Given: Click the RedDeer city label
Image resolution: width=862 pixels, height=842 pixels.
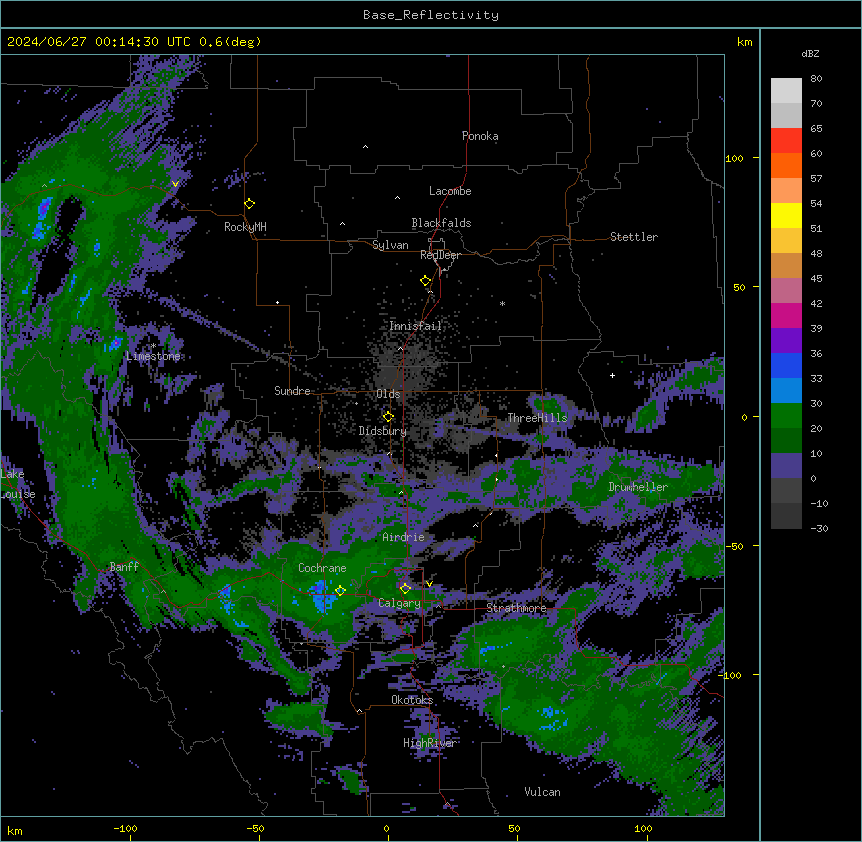Looking at the screenshot, I should (440, 255).
